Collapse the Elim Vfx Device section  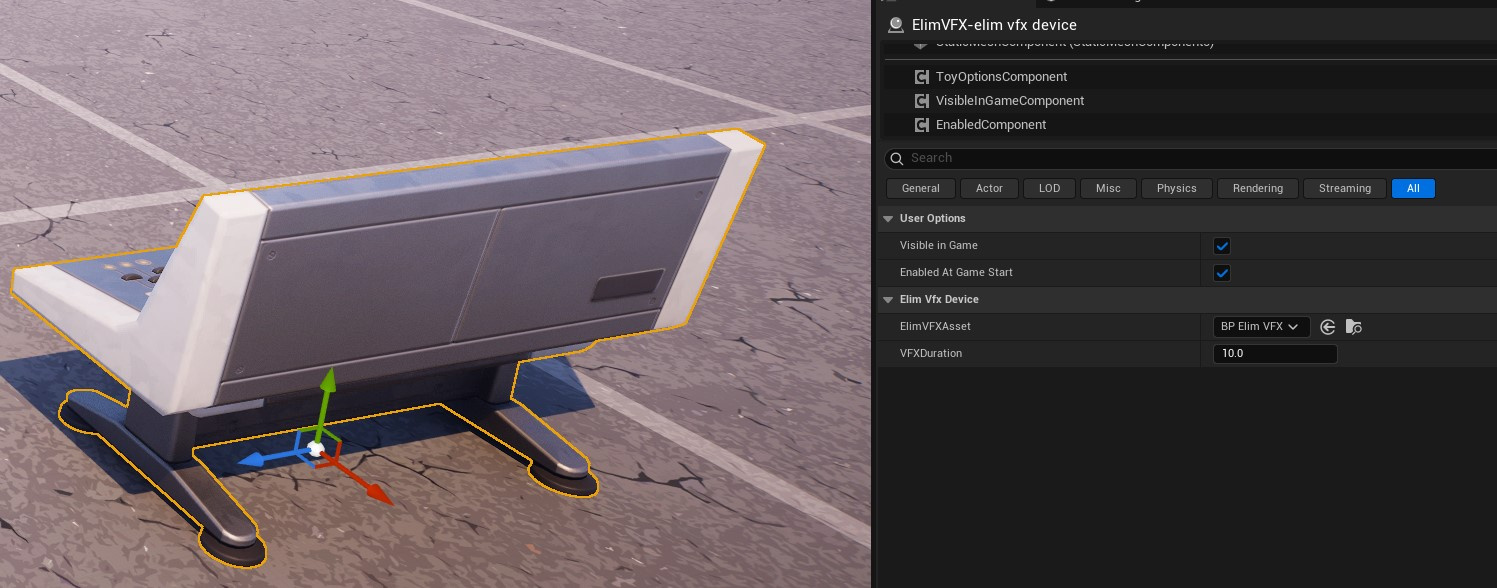point(888,300)
